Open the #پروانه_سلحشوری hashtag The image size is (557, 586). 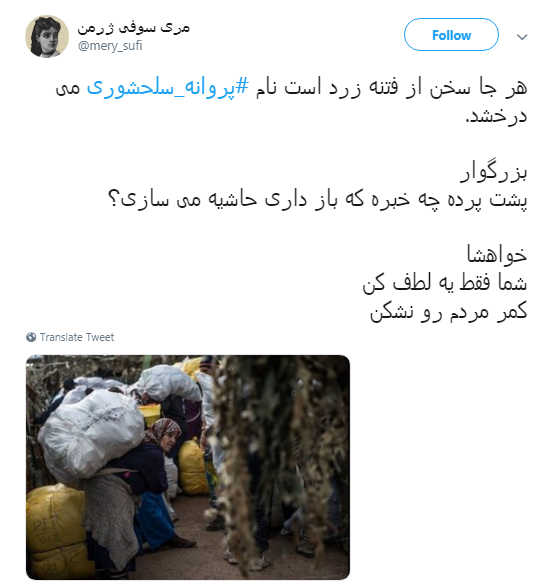click(167, 87)
